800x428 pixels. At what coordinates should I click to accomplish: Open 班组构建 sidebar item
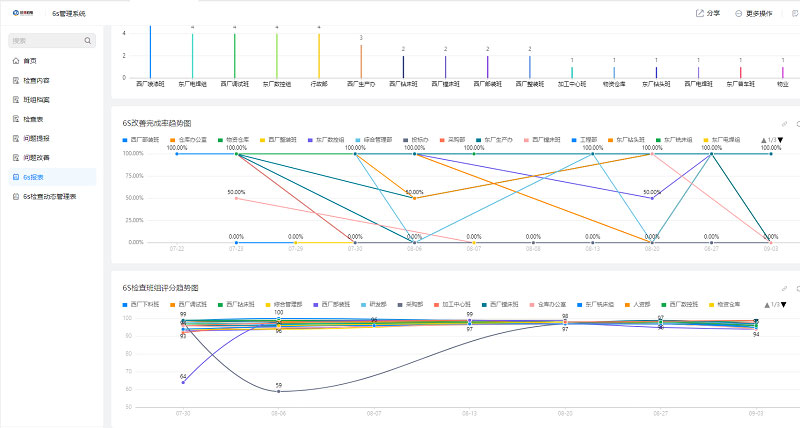(x=36, y=100)
